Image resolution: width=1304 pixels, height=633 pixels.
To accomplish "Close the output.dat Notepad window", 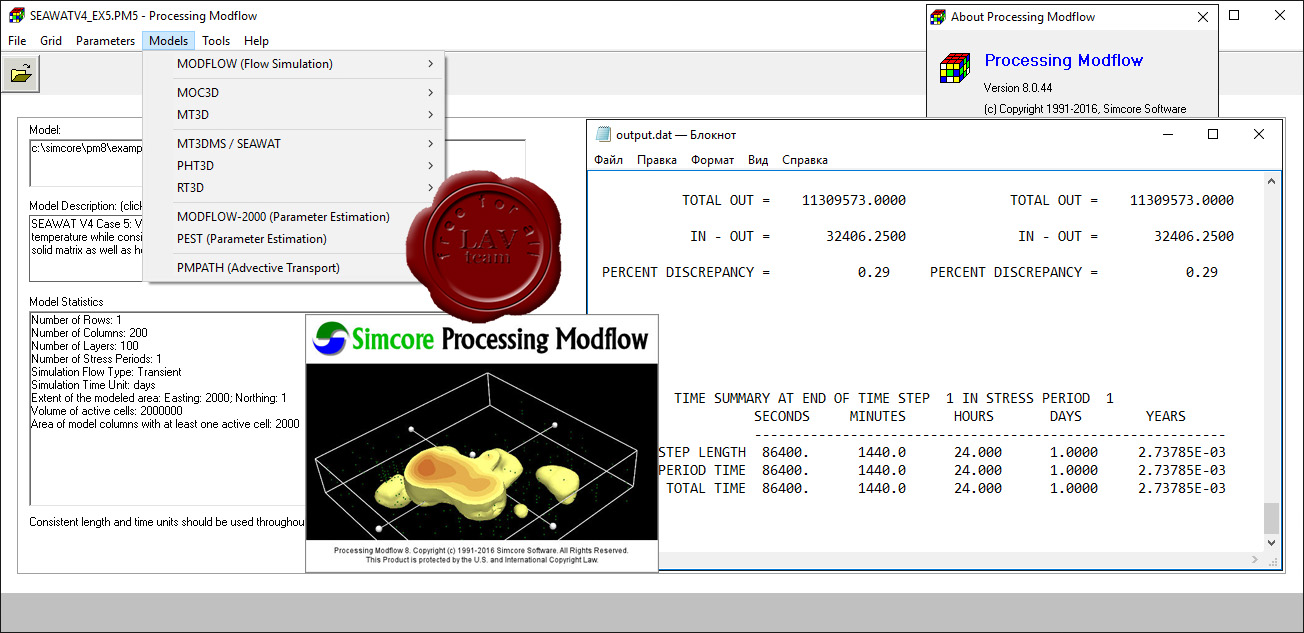I will [x=1259, y=134].
